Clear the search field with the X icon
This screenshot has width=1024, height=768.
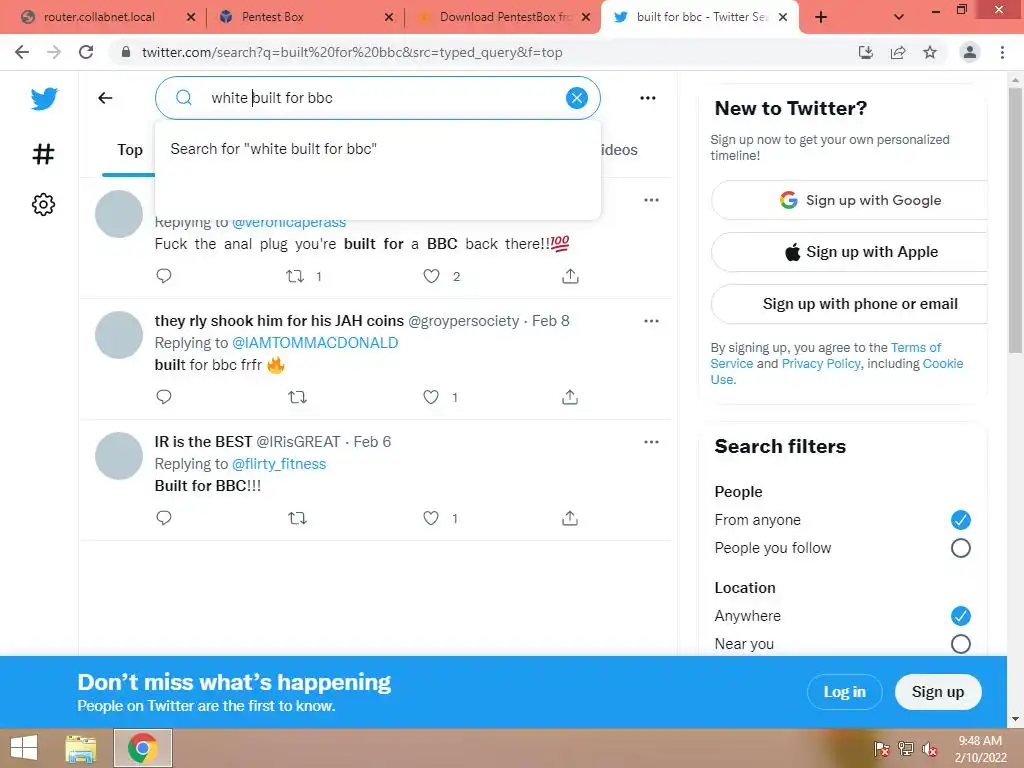tap(577, 98)
